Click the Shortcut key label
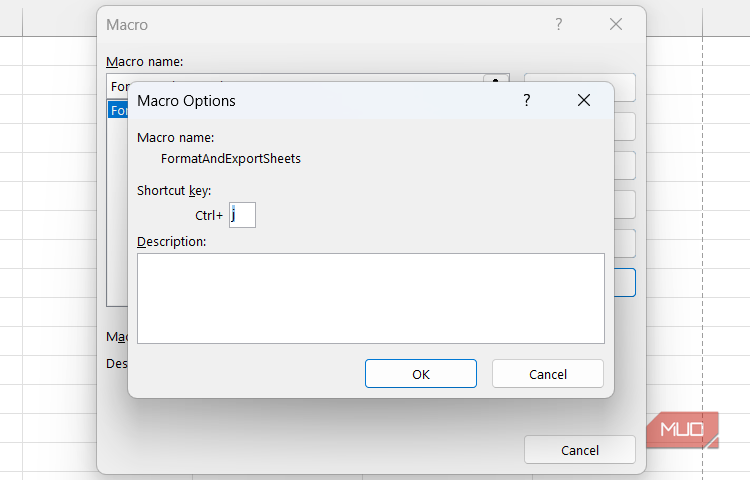Viewport: 750px width, 480px height. (174, 190)
